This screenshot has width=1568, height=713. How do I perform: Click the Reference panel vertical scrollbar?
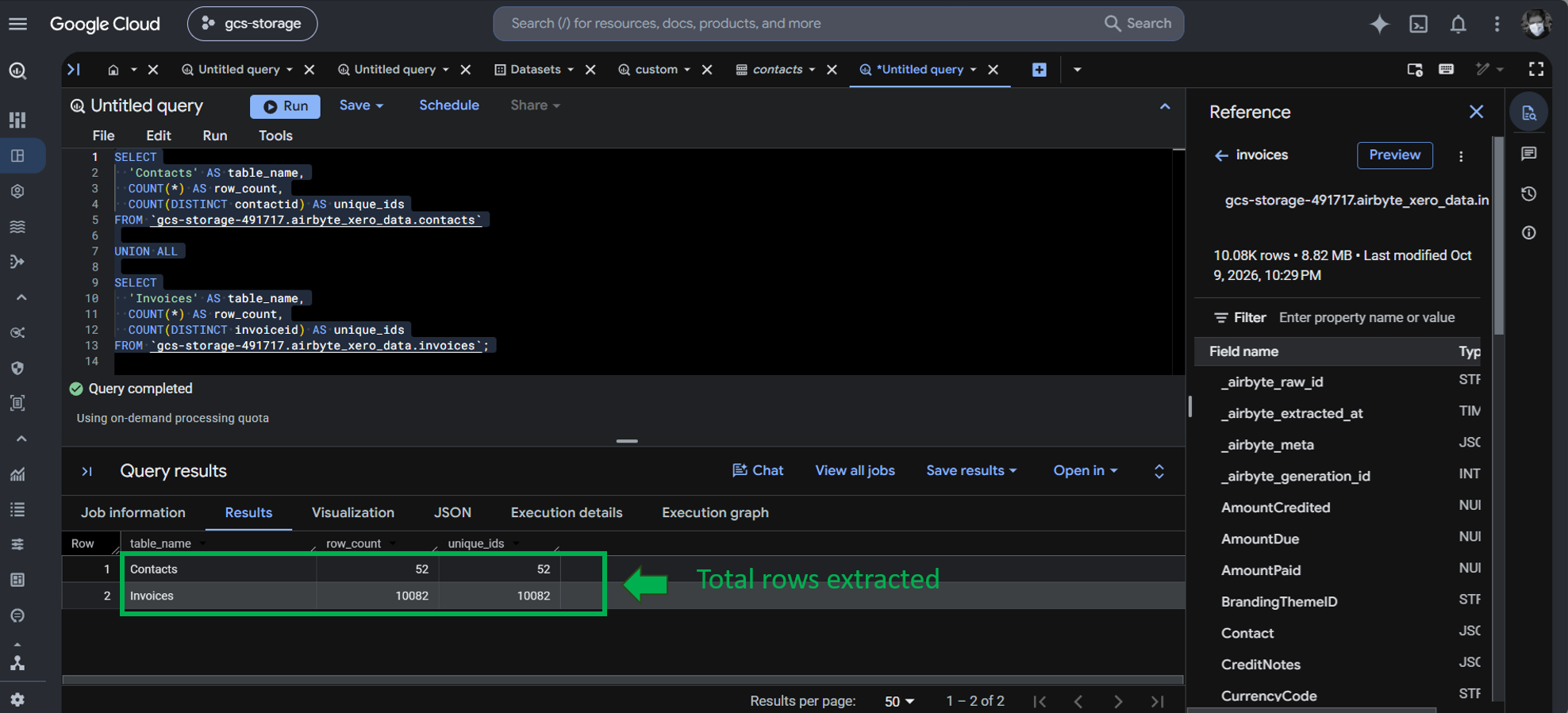point(1498,236)
